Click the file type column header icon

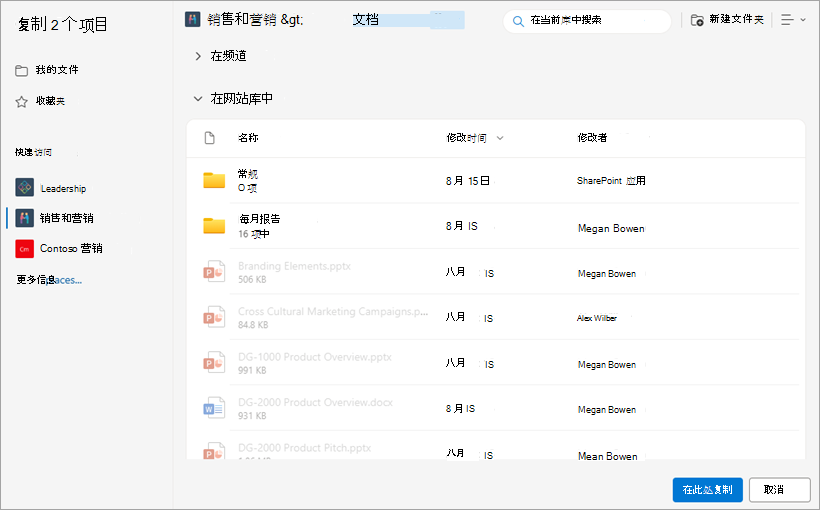click(210, 138)
